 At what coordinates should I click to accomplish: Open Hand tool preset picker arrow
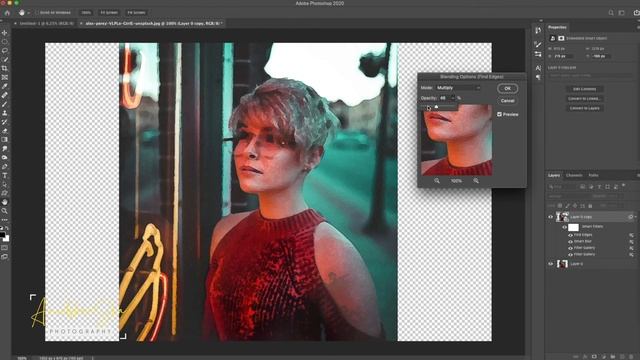tap(28, 13)
